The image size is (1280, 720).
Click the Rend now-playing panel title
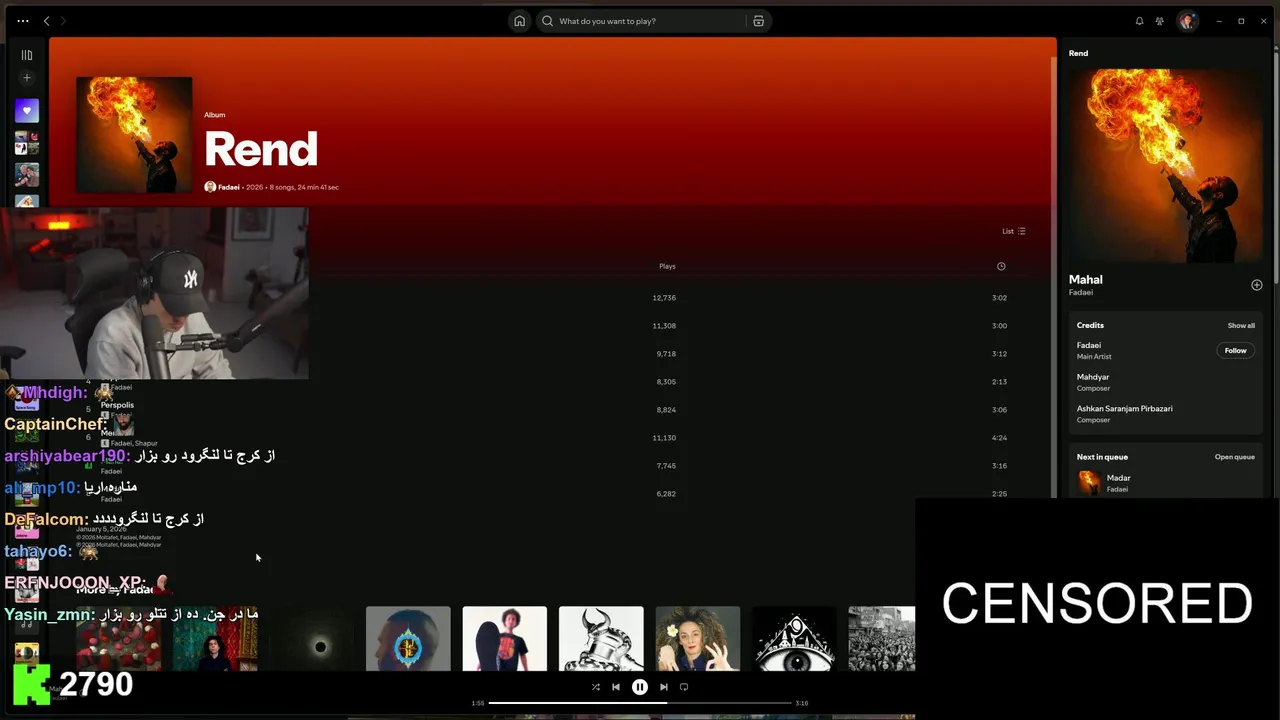[1078, 53]
